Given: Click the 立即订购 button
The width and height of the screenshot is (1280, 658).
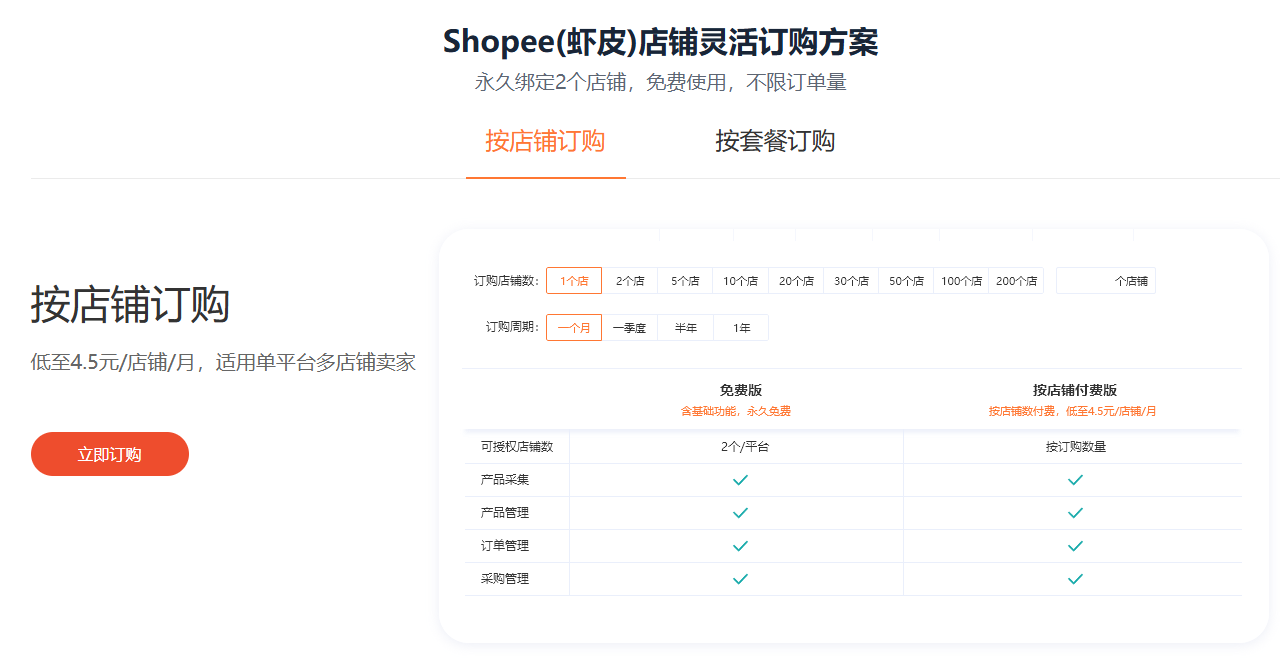Looking at the screenshot, I should pyautogui.click(x=110, y=454).
